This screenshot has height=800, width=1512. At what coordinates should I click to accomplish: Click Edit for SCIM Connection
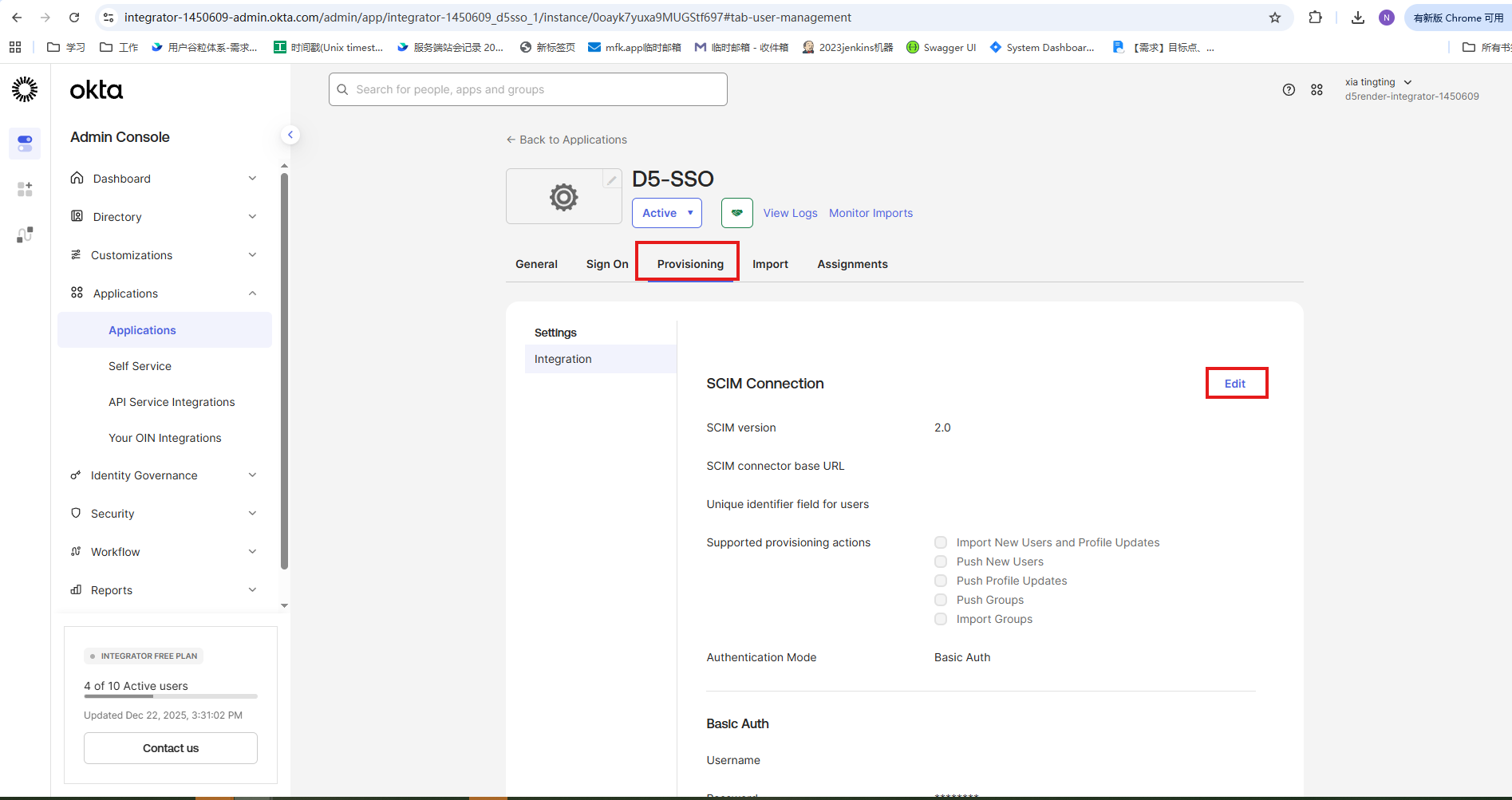[x=1235, y=384]
